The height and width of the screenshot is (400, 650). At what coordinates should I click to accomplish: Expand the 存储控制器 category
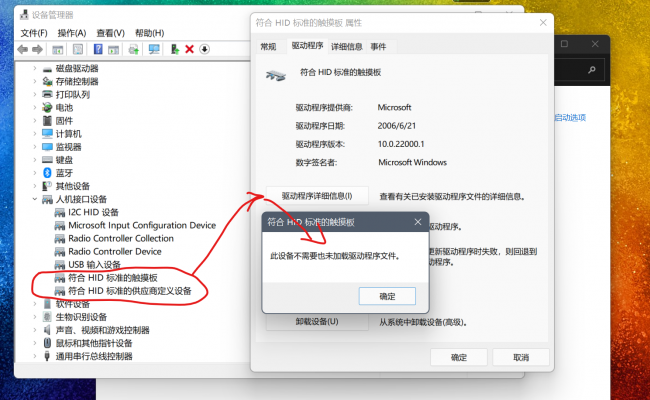pyautogui.click(x=35, y=82)
